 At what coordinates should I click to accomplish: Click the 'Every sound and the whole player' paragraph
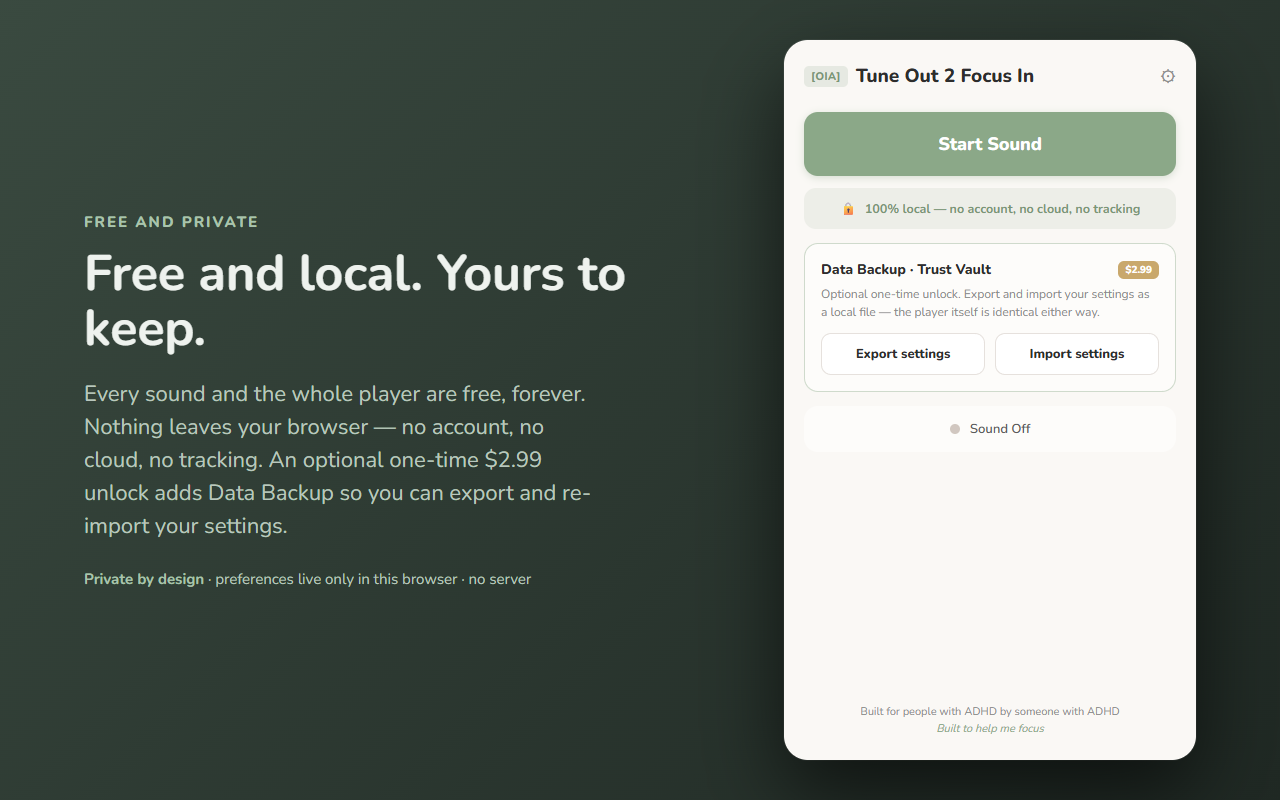coord(338,459)
